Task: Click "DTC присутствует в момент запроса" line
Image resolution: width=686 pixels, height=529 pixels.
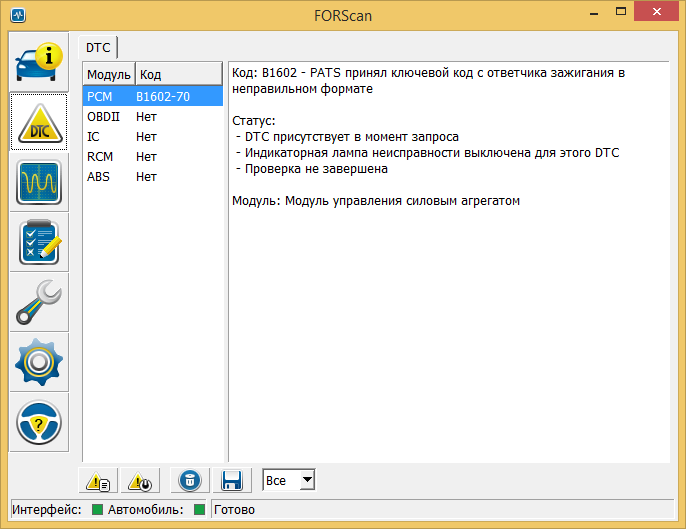Action: [347, 137]
